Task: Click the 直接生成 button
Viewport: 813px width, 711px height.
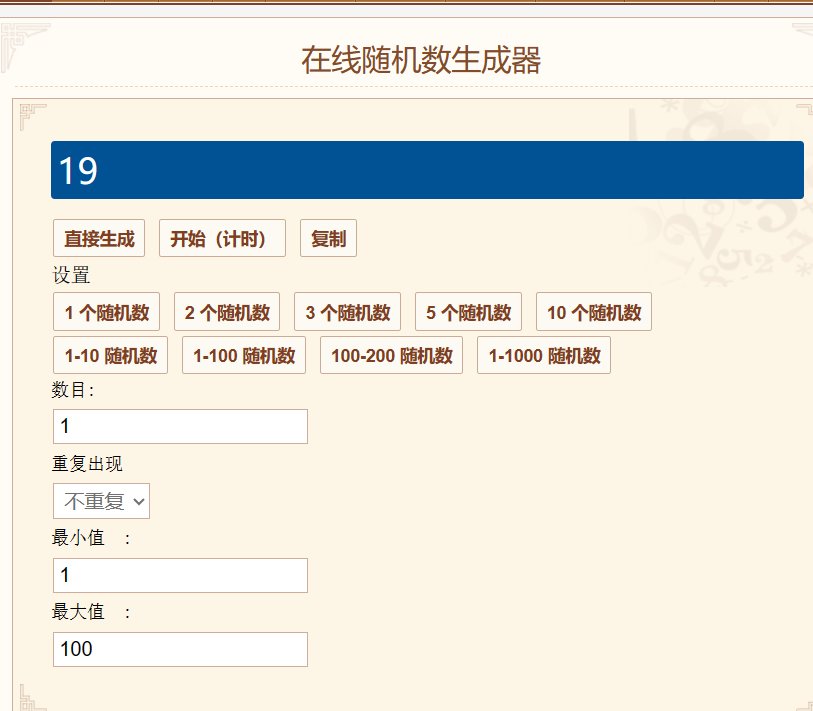Action: (x=99, y=238)
